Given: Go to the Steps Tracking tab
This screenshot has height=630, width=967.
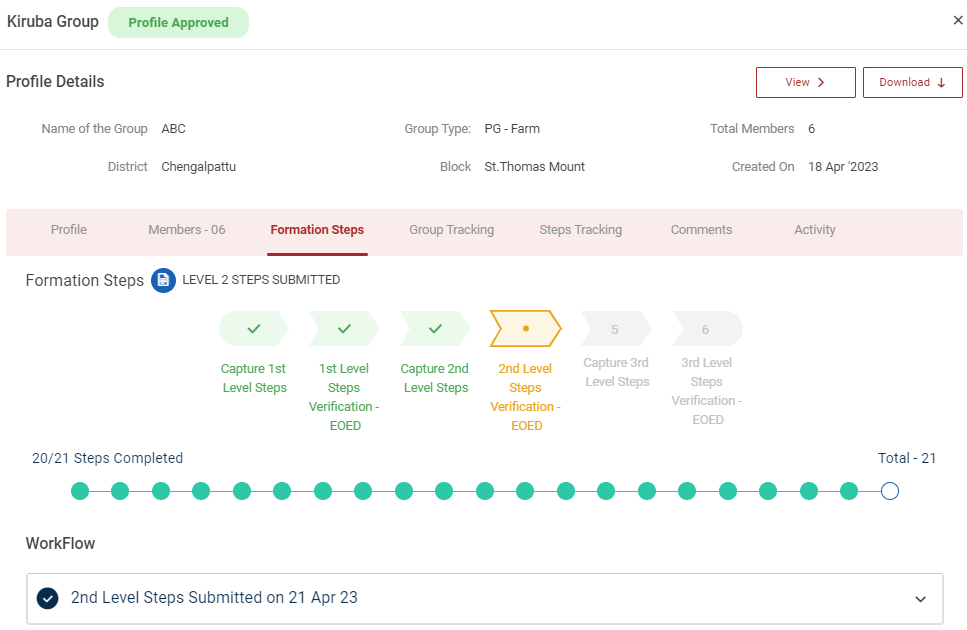Looking at the screenshot, I should pyautogui.click(x=580, y=230).
